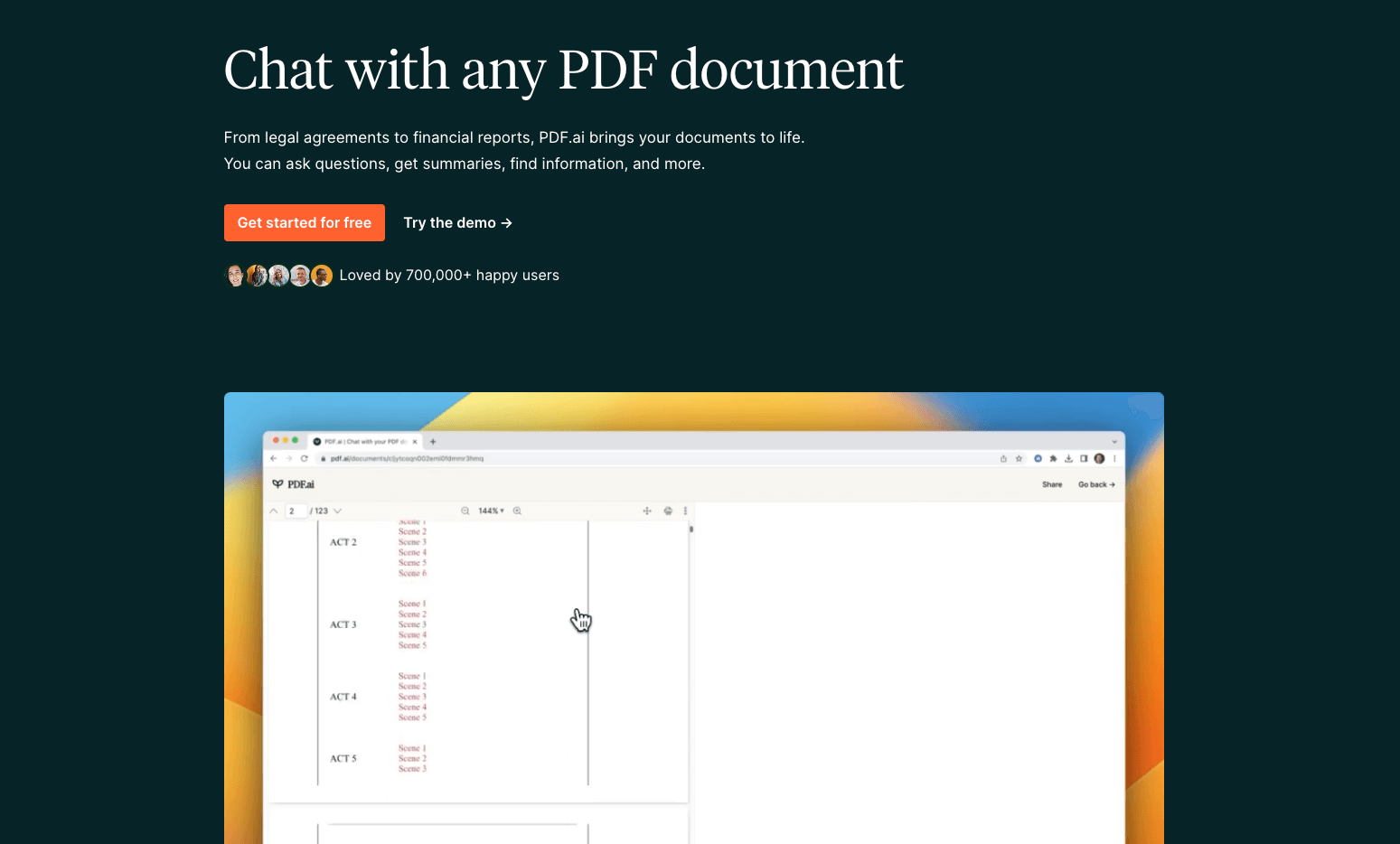Image resolution: width=1400 pixels, height=844 pixels.
Task: Click ACT 5 in the PDF contents
Action: coord(343,758)
